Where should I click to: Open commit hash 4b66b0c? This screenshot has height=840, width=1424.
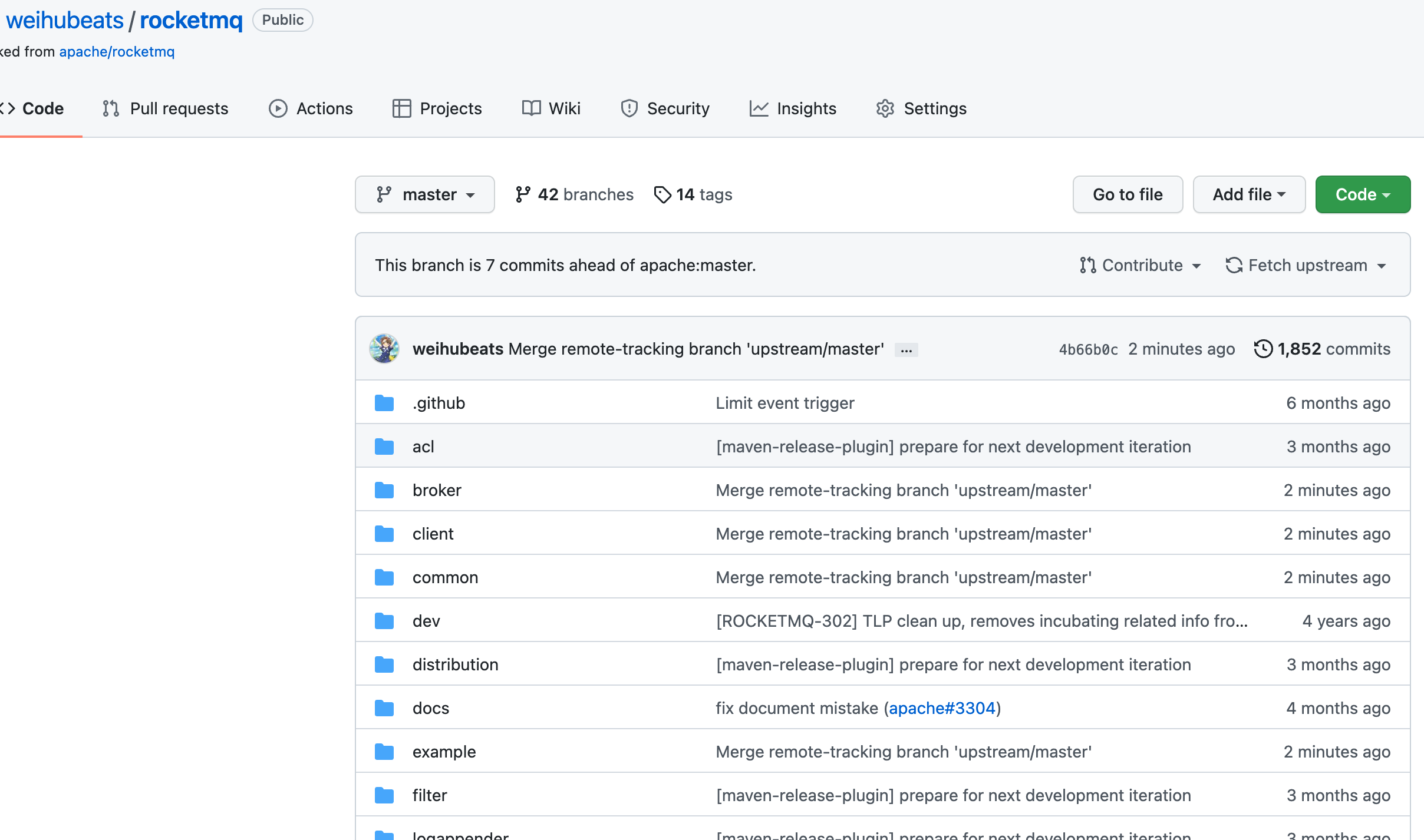tap(1089, 349)
